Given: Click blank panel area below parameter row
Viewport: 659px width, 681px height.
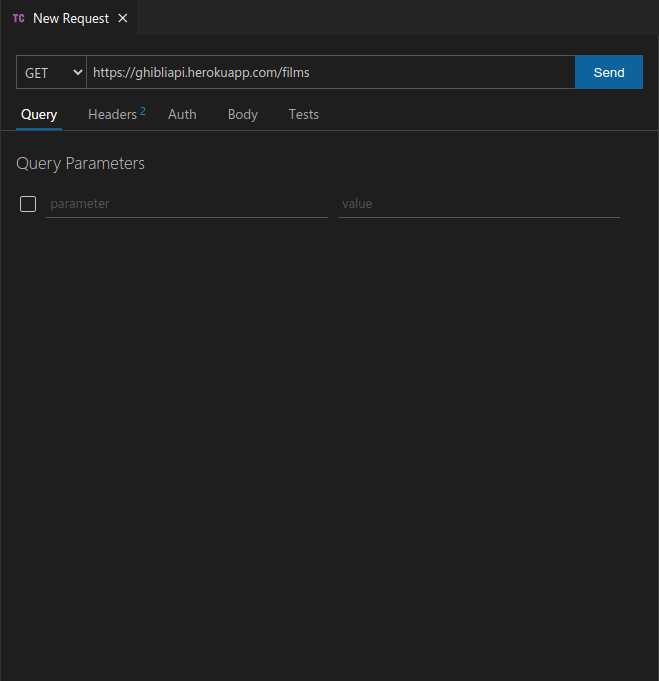Looking at the screenshot, I should (329, 434).
